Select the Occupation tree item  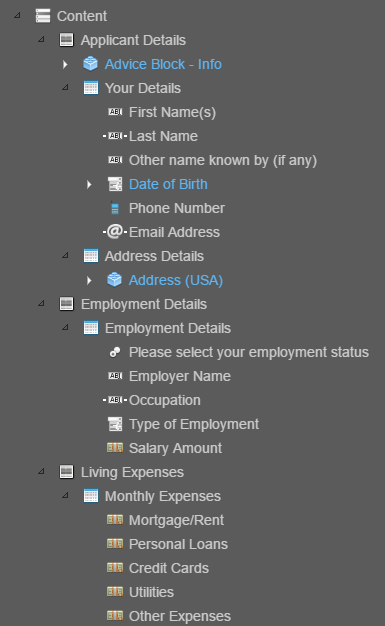pyautogui.click(x=165, y=400)
